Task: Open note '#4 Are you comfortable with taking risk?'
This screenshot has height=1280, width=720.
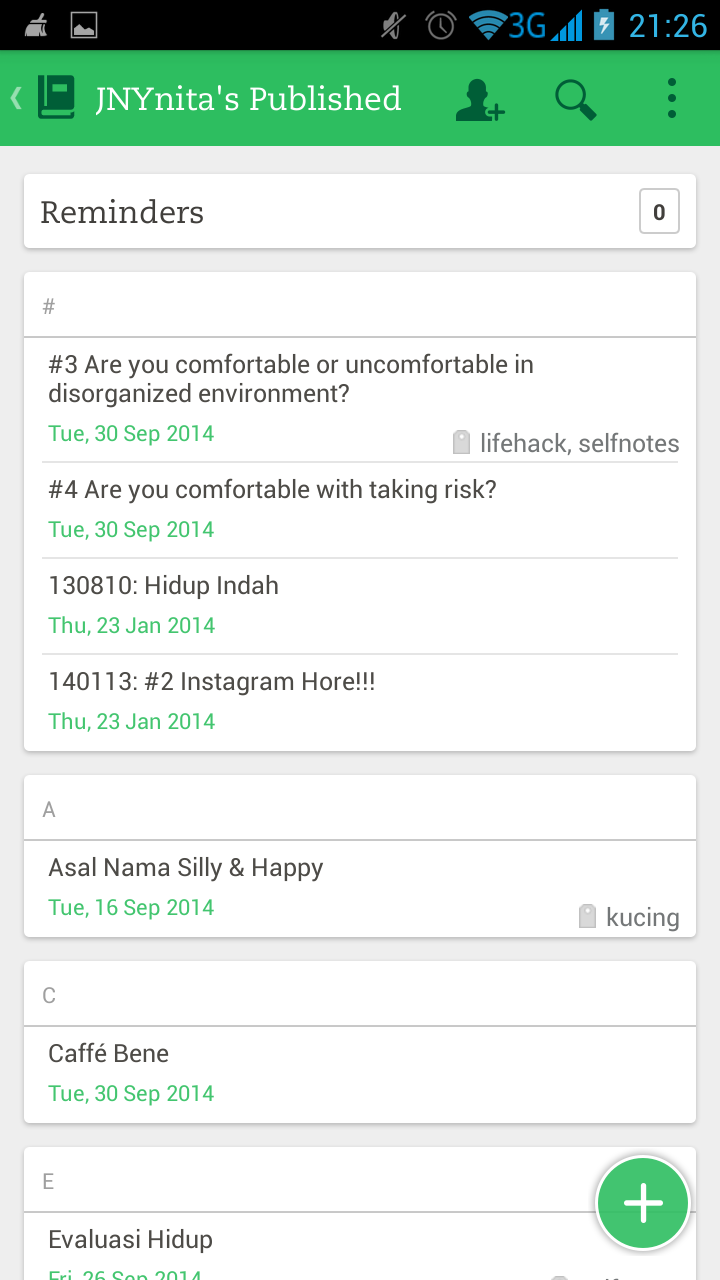Action: point(272,490)
